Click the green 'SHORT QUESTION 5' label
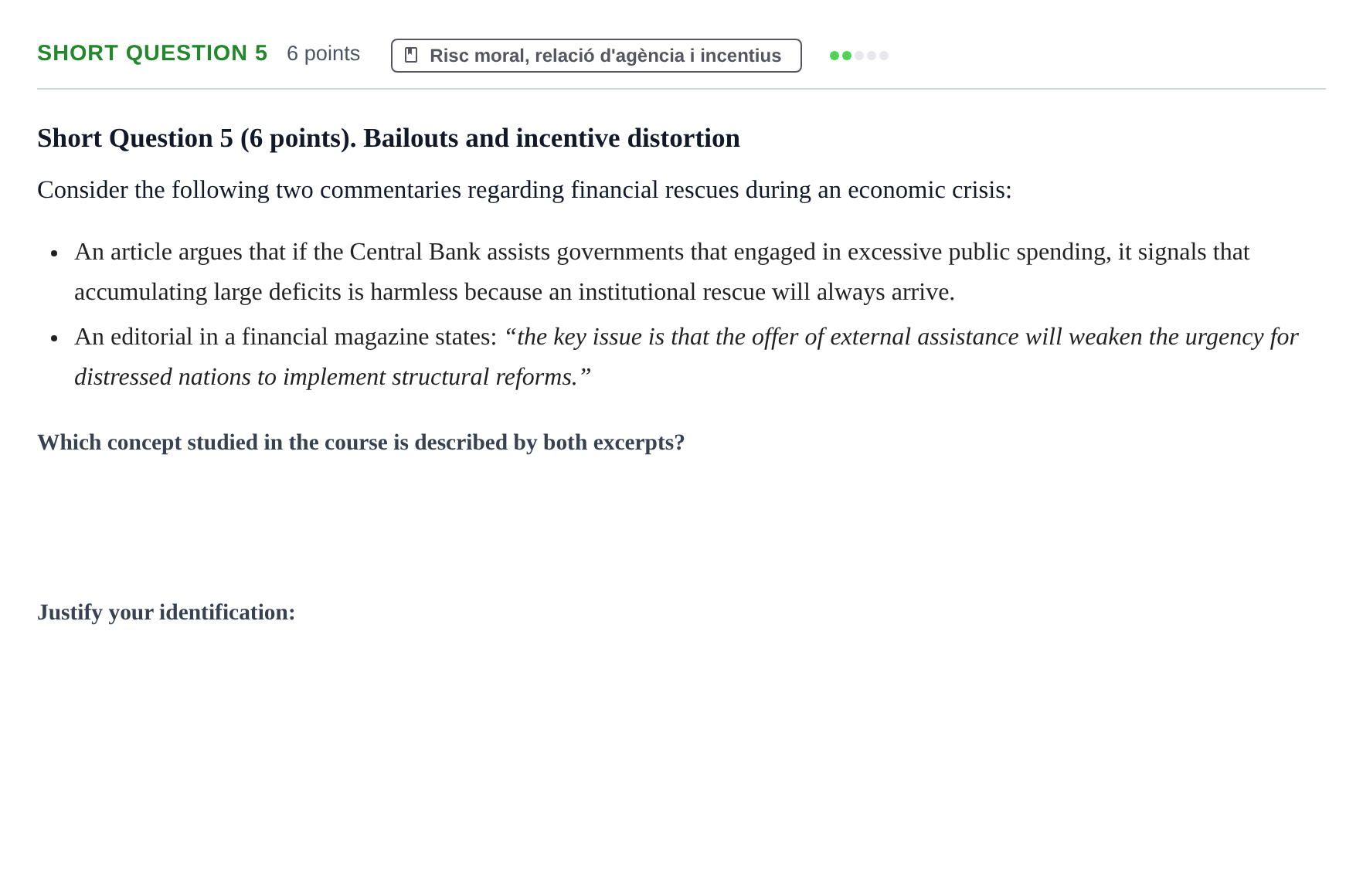 click(x=152, y=53)
